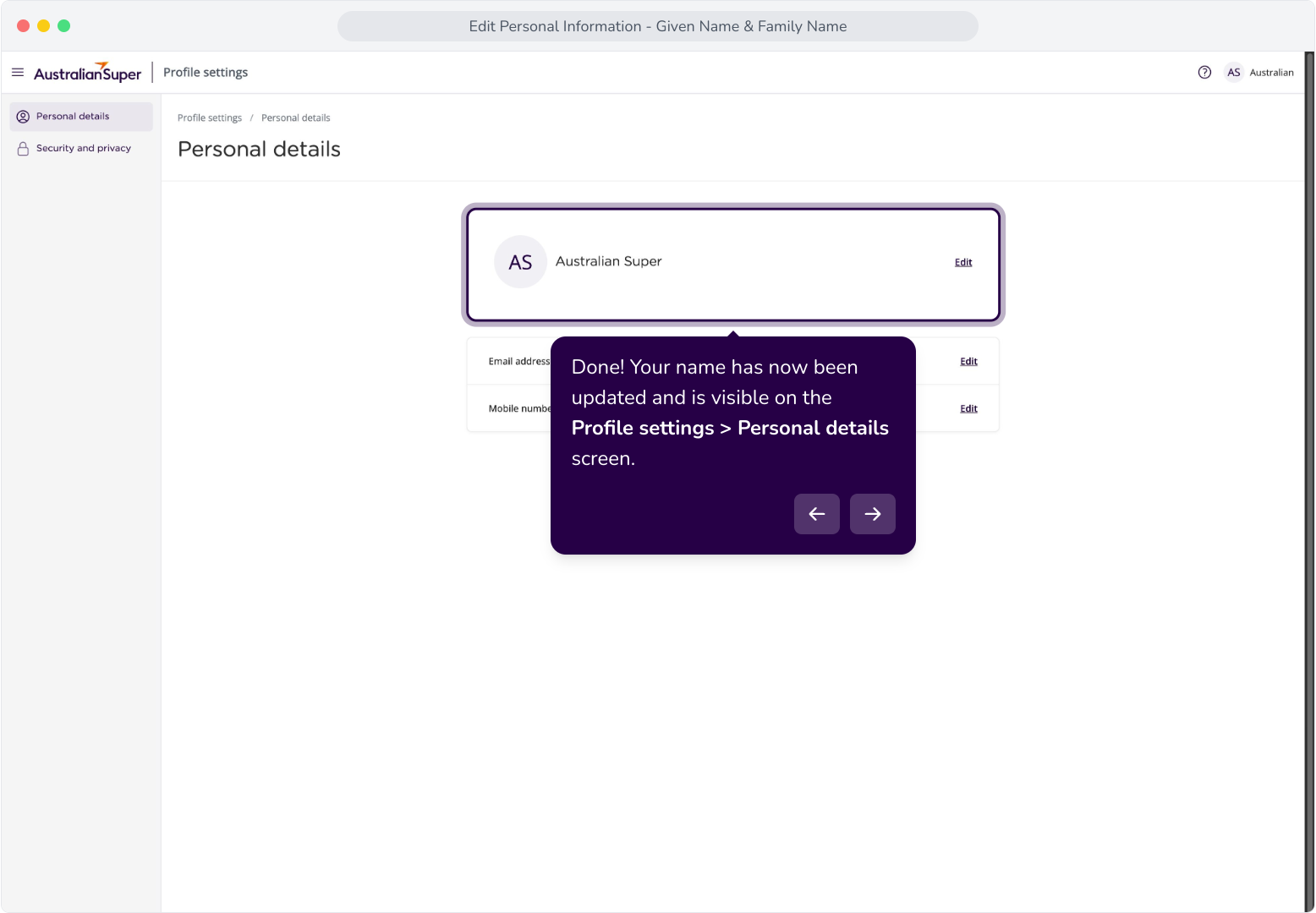The image size is (1316, 913).
Task: Click the 'Australian Super' name text
Action: pyautogui.click(x=609, y=261)
